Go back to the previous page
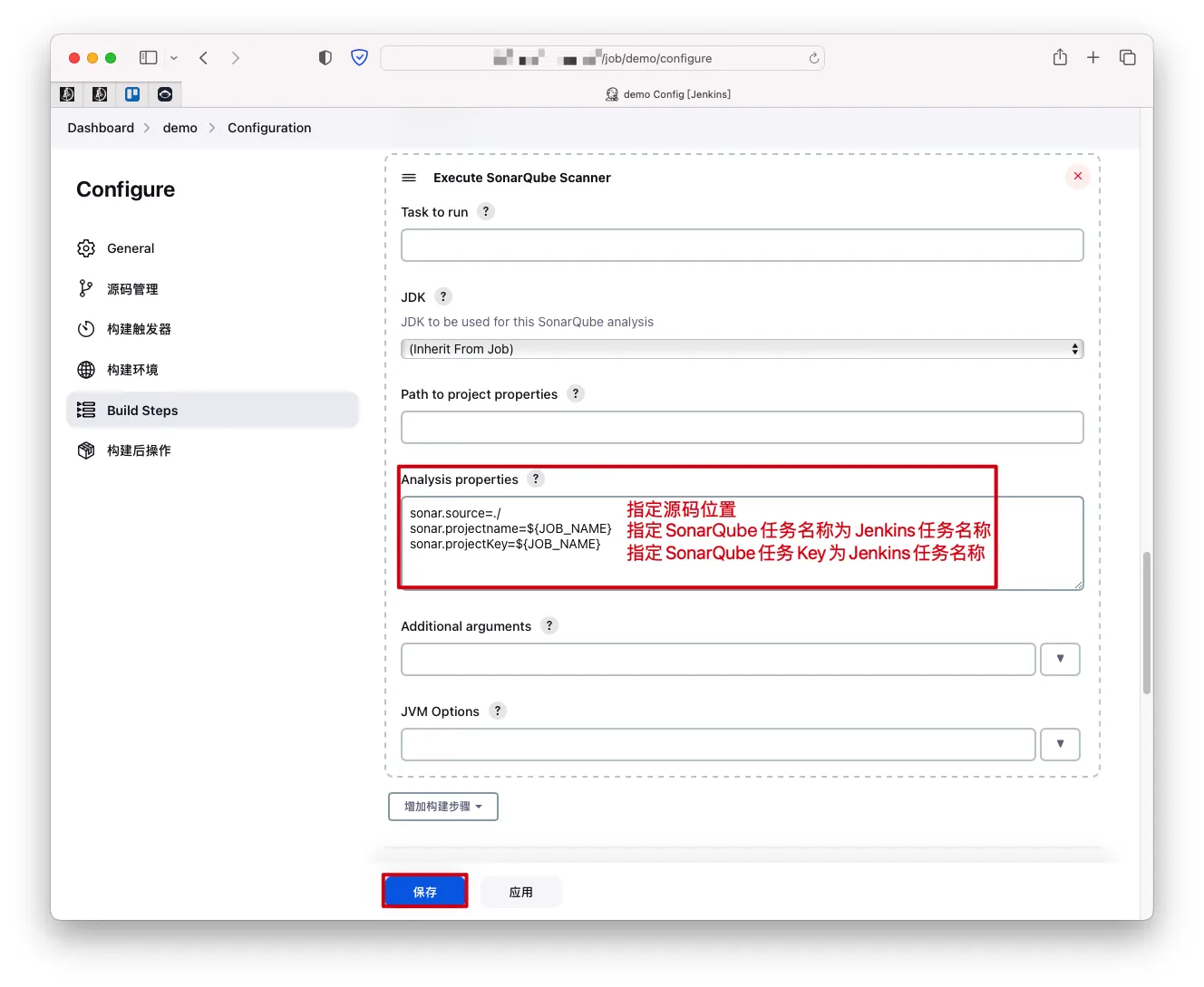This screenshot has height=987, width=1204. click(x=204, y=58)
